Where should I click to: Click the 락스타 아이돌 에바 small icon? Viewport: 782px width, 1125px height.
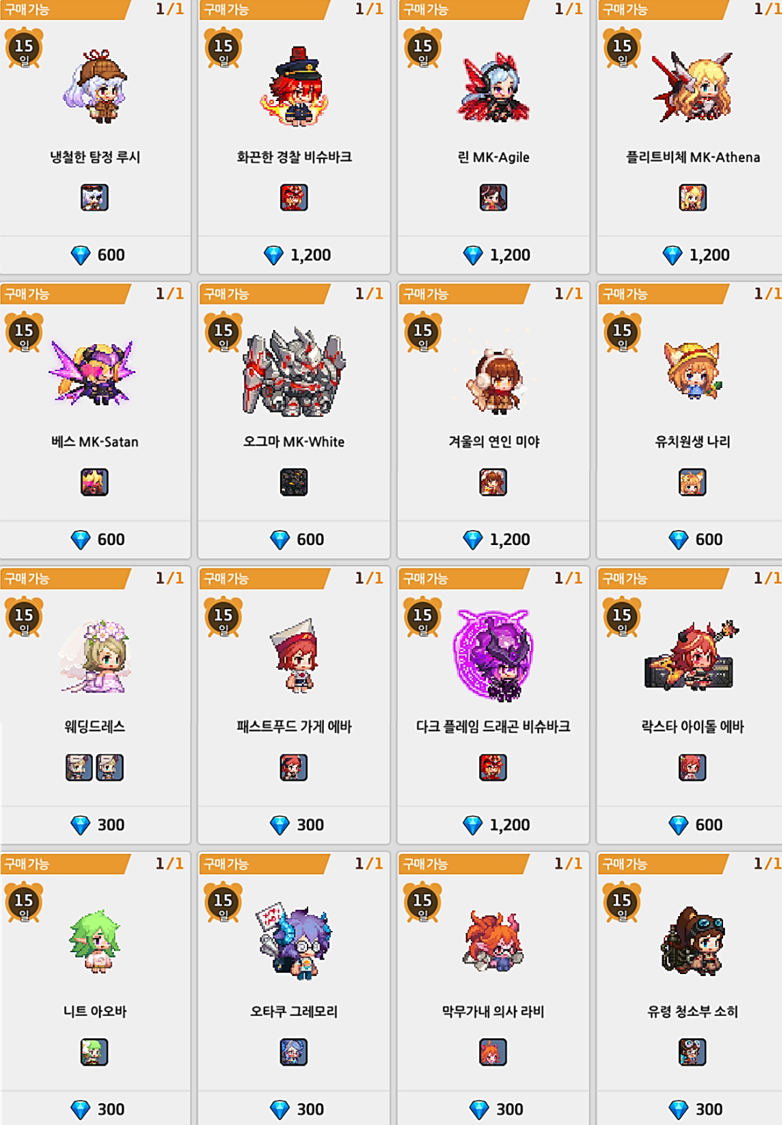692,767
